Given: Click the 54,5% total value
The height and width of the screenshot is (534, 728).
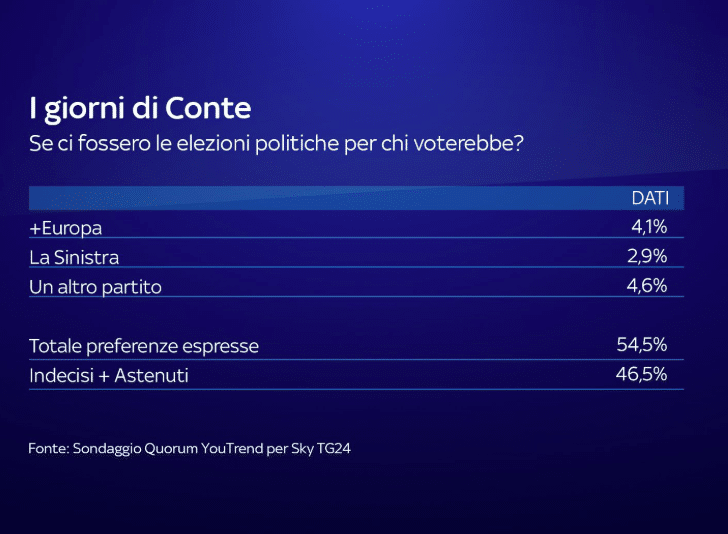Looking at the screenshot, I should 641,345.
